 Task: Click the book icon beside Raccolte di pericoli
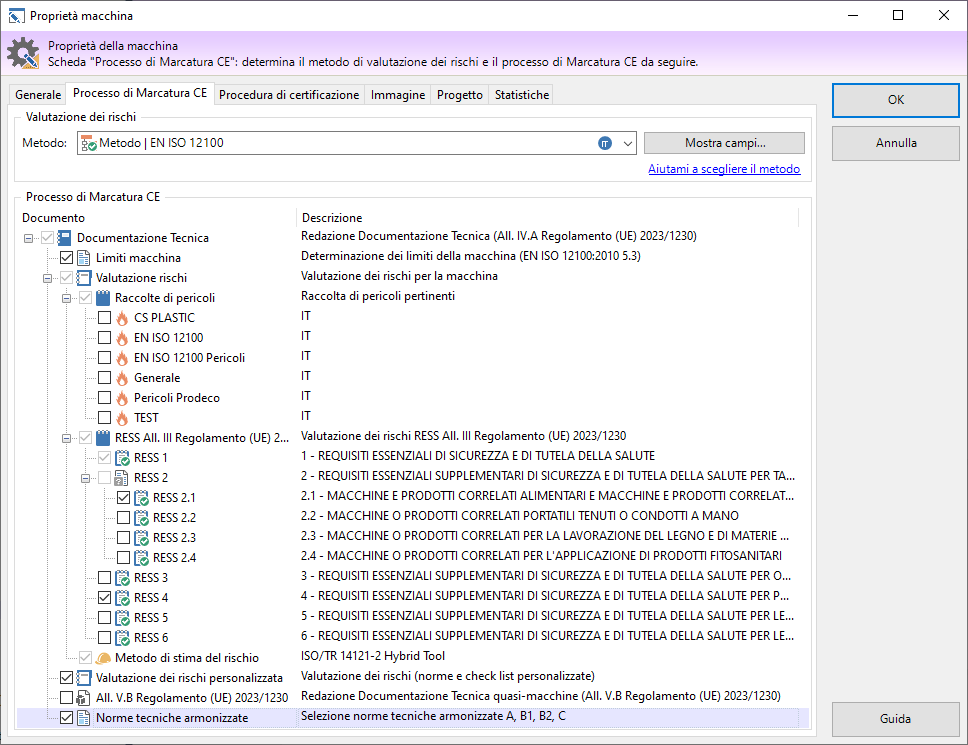click(x=103, y=298)
